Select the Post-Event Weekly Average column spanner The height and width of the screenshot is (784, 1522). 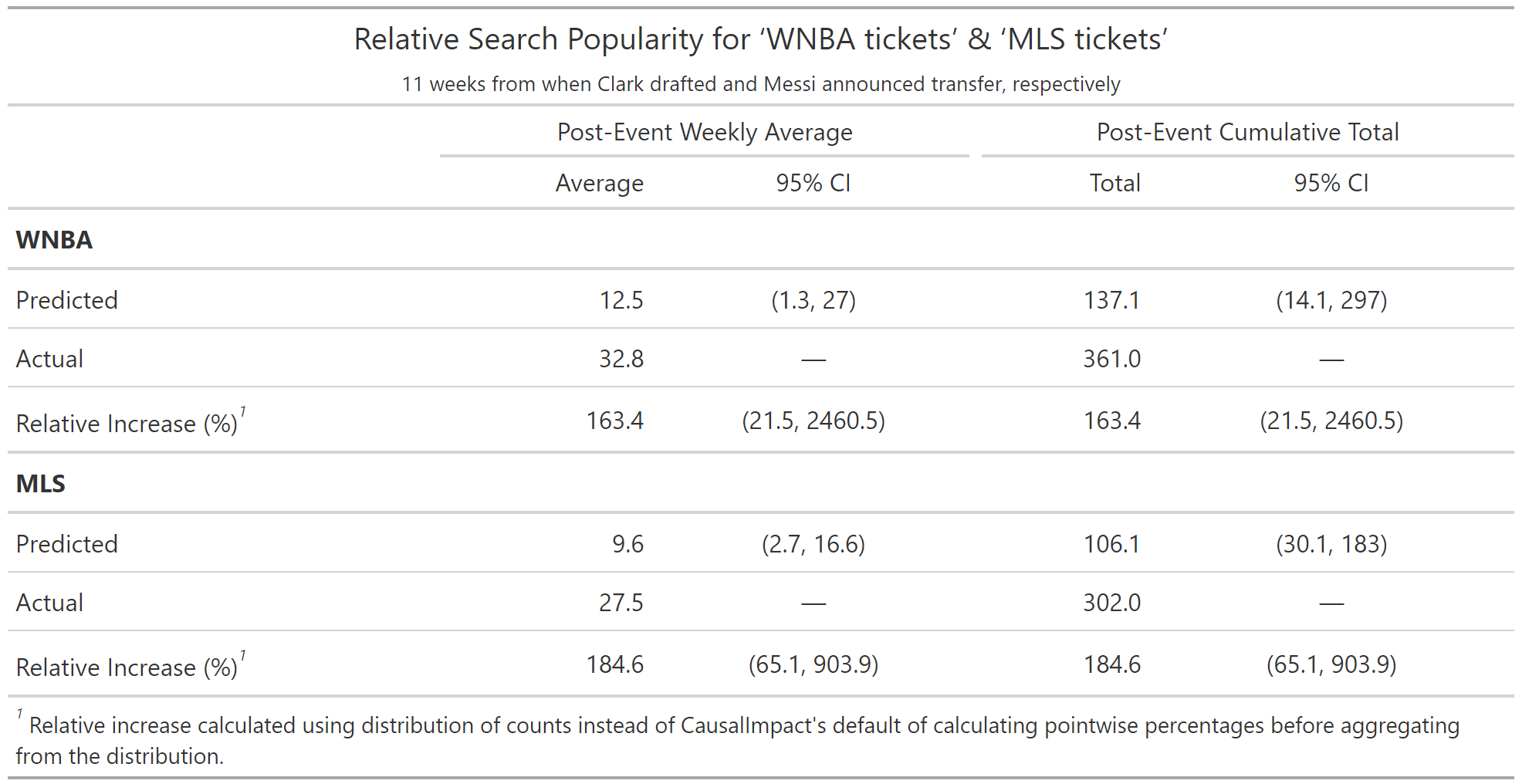tap(704, 132)
